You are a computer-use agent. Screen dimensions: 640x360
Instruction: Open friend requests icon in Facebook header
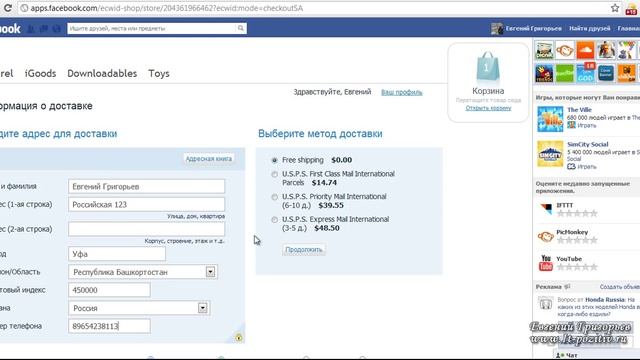tap(31, 29)
